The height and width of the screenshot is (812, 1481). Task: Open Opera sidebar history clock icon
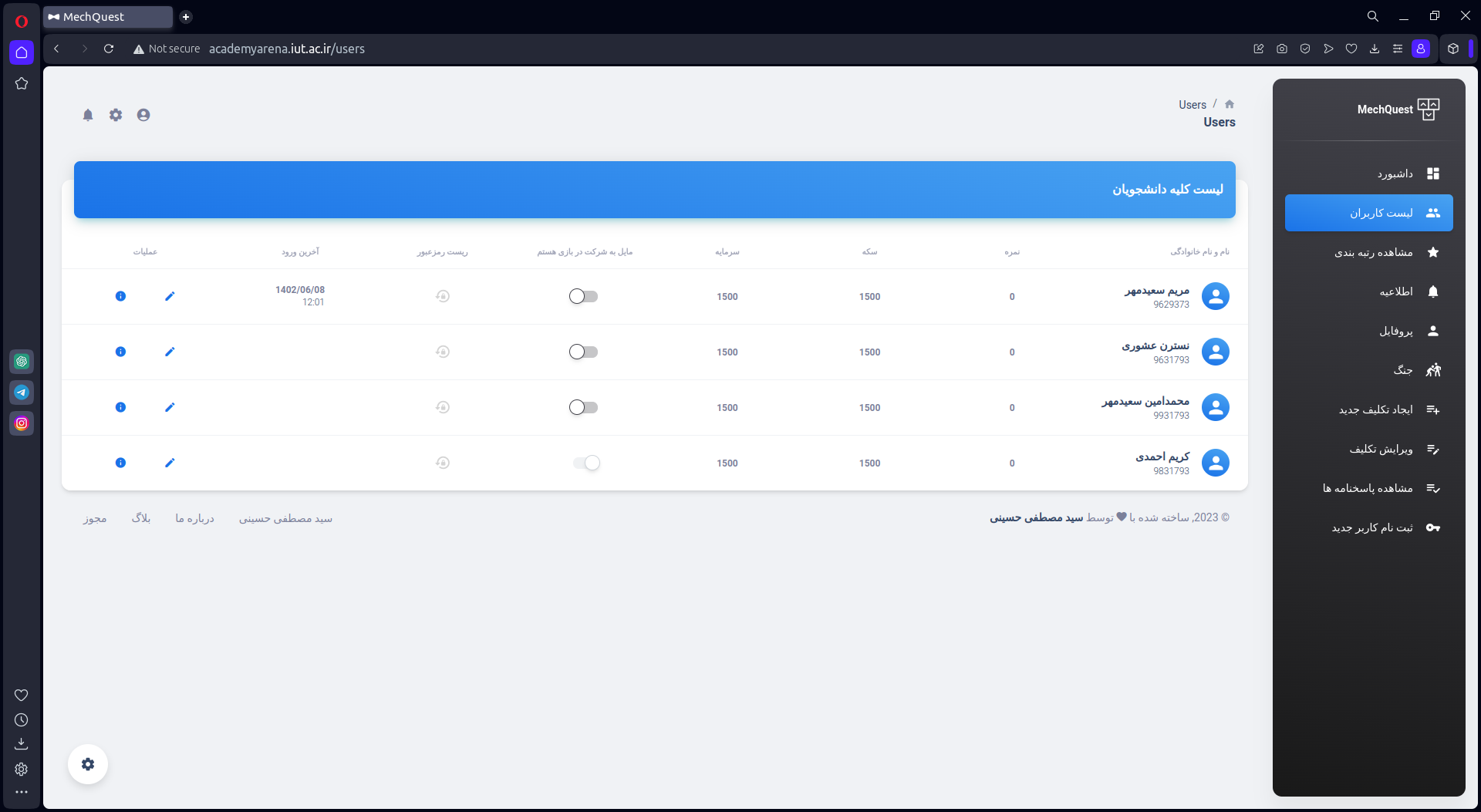22,719
